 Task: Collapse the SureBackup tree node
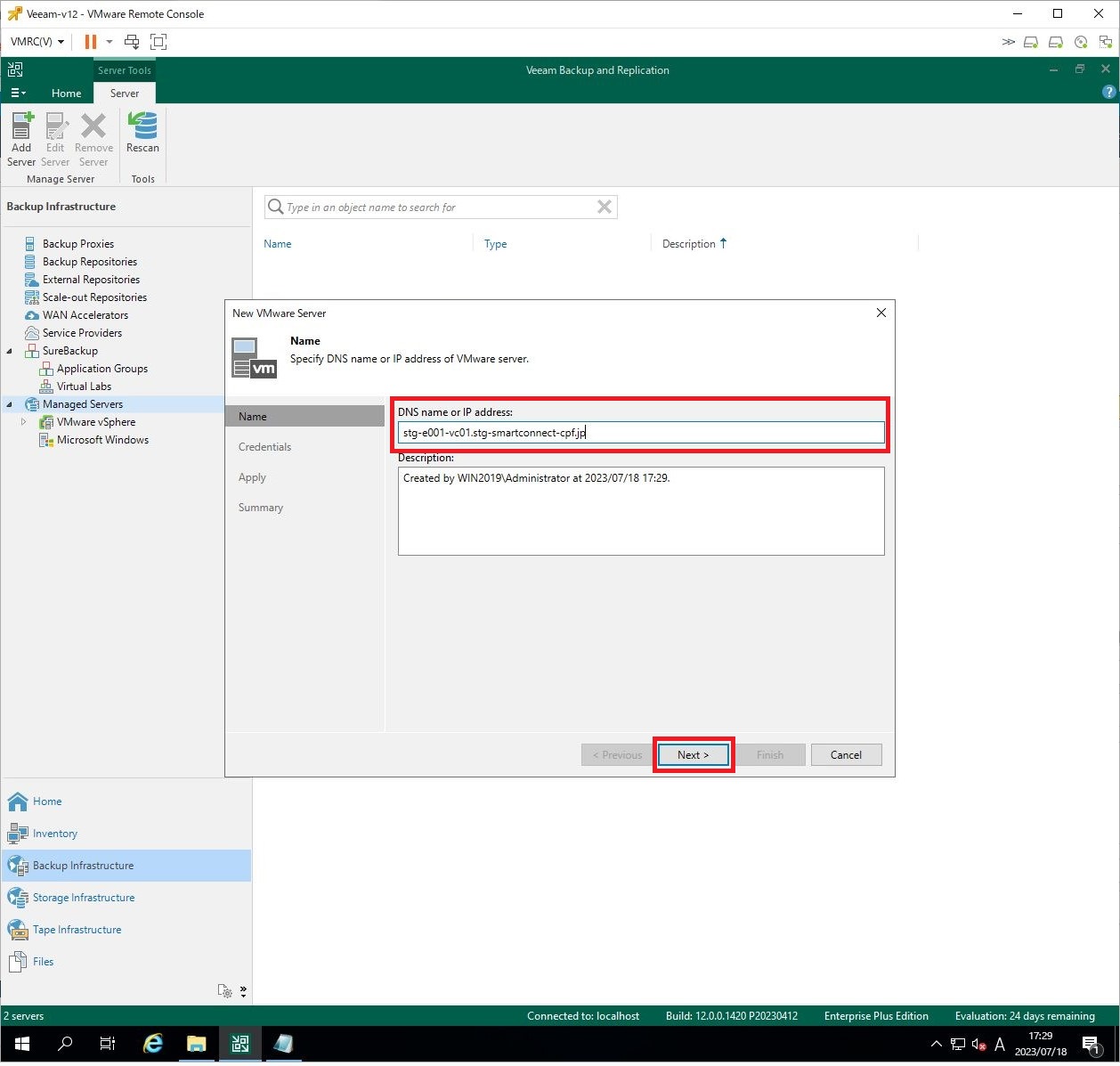[10, 351]
